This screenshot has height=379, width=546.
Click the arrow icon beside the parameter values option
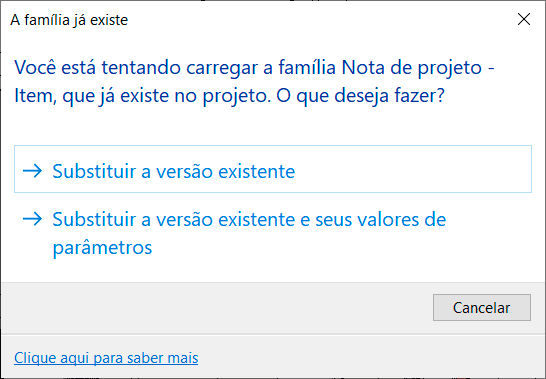pyautogui.click(x=32, y=219)
